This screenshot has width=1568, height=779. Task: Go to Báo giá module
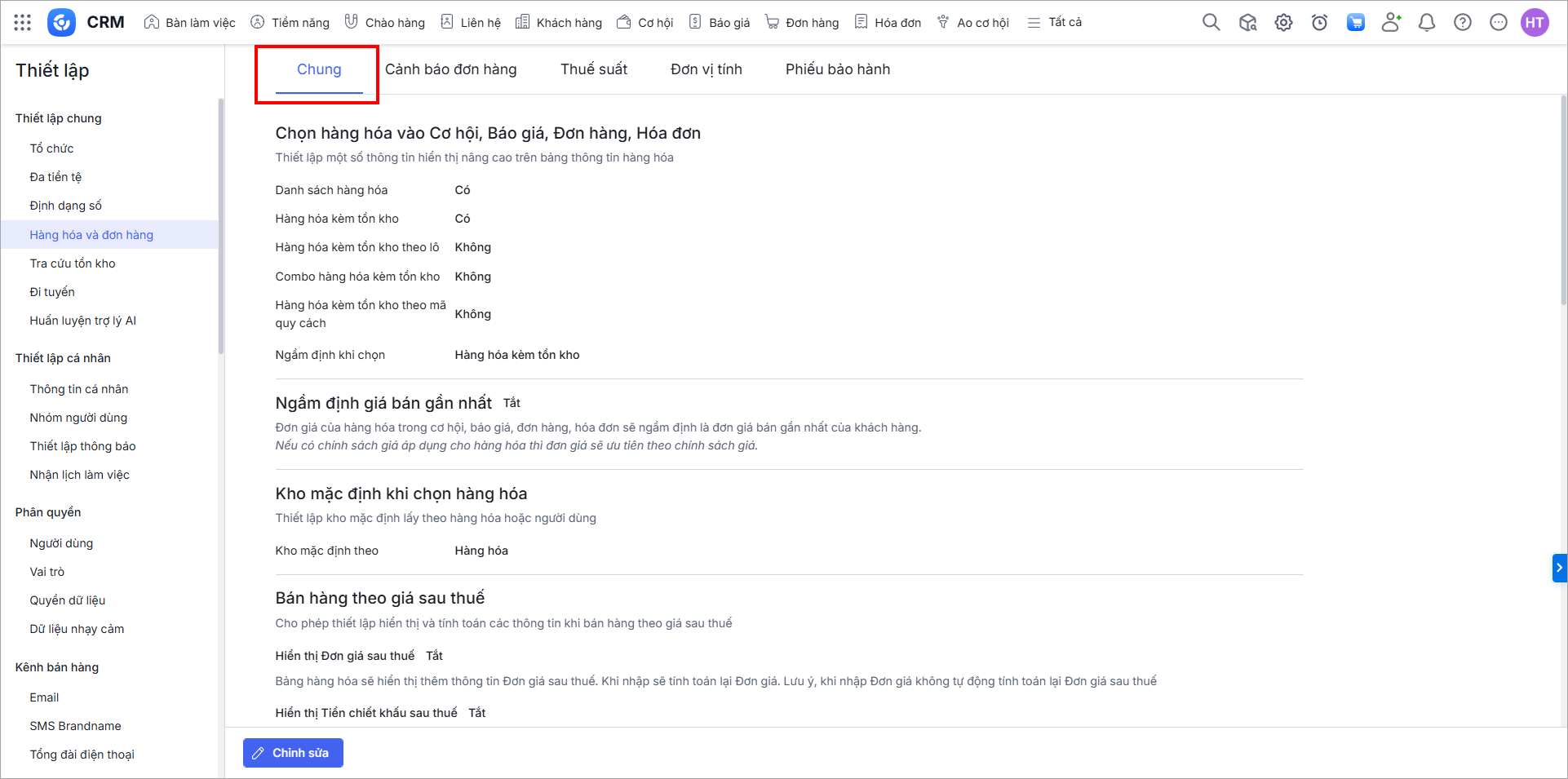720,22
